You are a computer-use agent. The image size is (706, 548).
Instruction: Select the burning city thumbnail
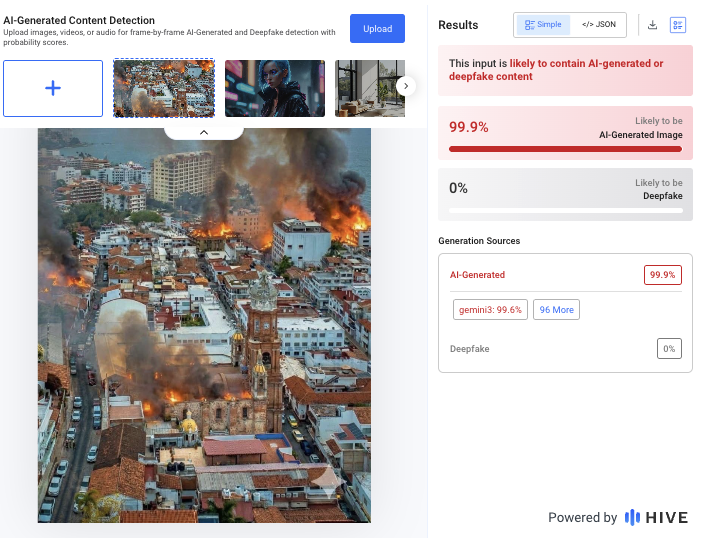[x=164, y=88]
